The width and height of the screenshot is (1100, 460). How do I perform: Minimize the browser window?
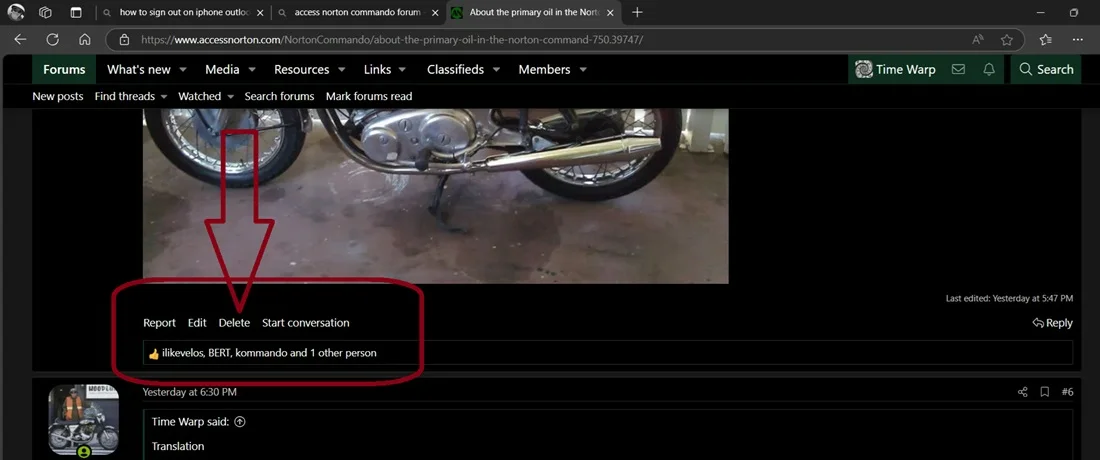[1040, 13]
